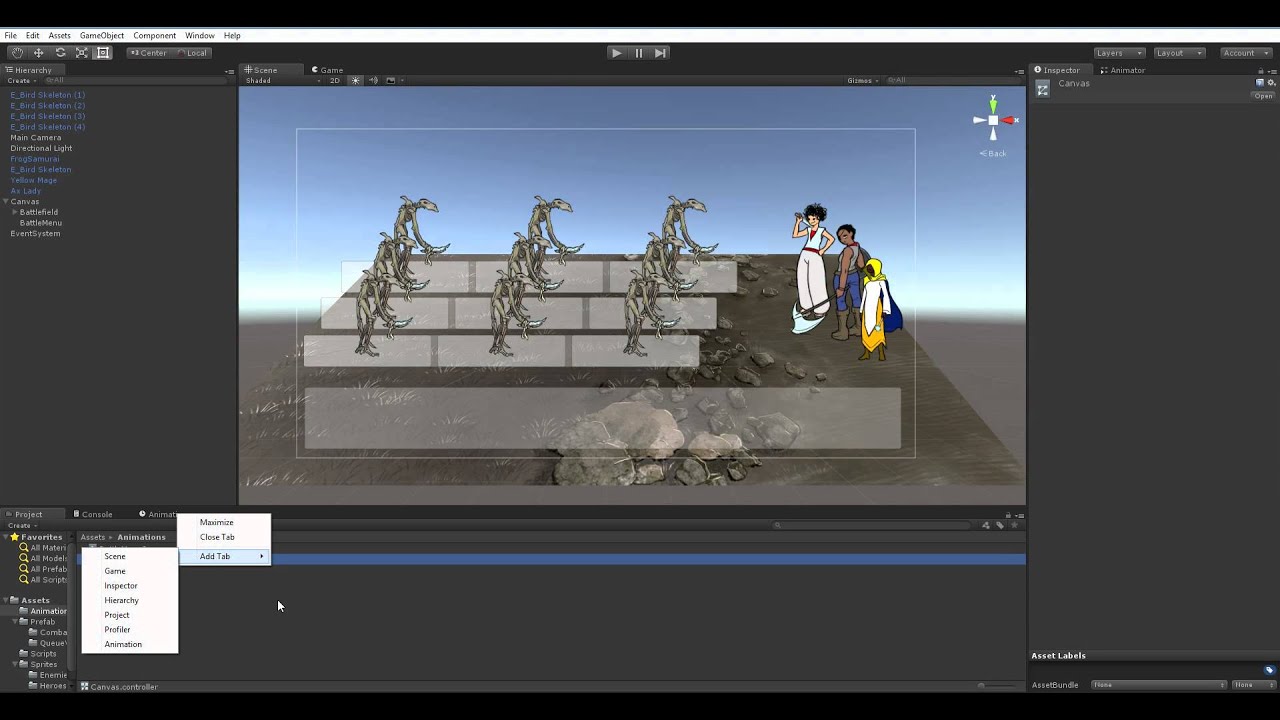This screenshot has height=720, width=1280.
Task: Click the Pause button
Action: point(638,53)
